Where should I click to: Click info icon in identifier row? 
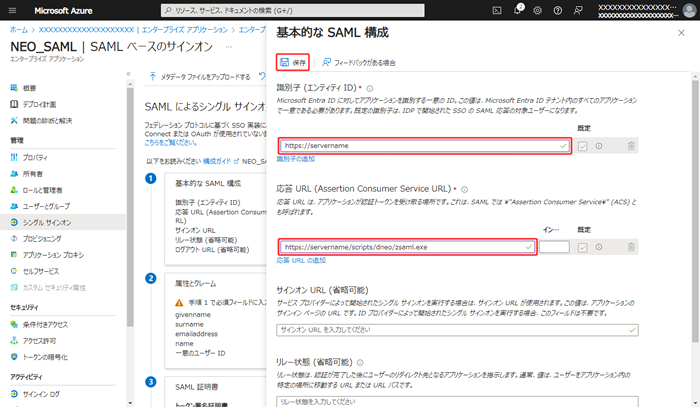pos(599,146)
